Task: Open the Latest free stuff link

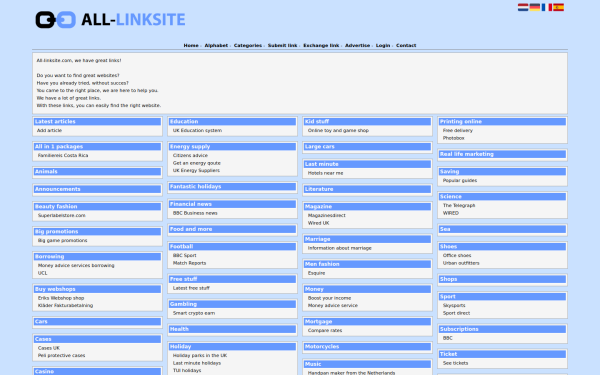Action: (191, 288)
